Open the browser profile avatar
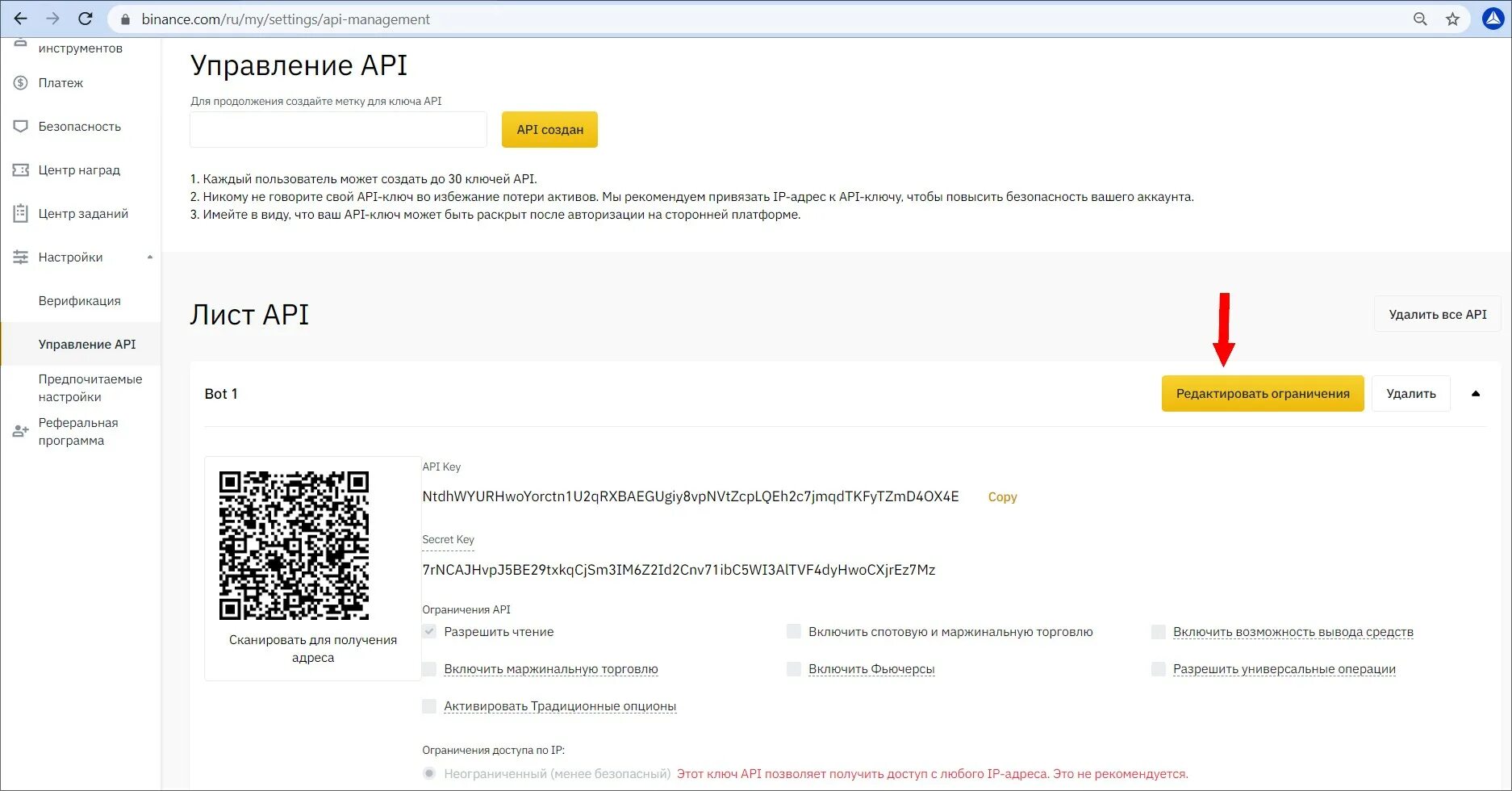This screenshot has height=791, width=1512. click(x=1493, y=19)
